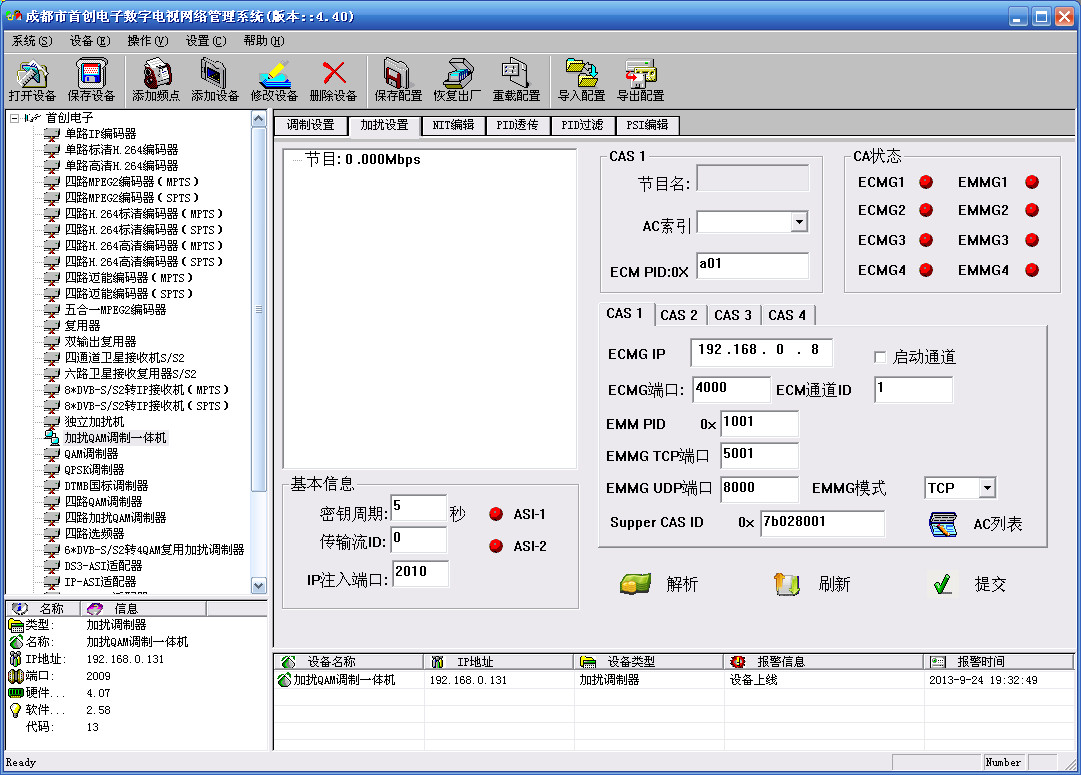The height and width of the screenshot is (775, 1081).
Task: Click the IP注入端口 field 2010
Action: pyautogui.click(x=421, y=573)
